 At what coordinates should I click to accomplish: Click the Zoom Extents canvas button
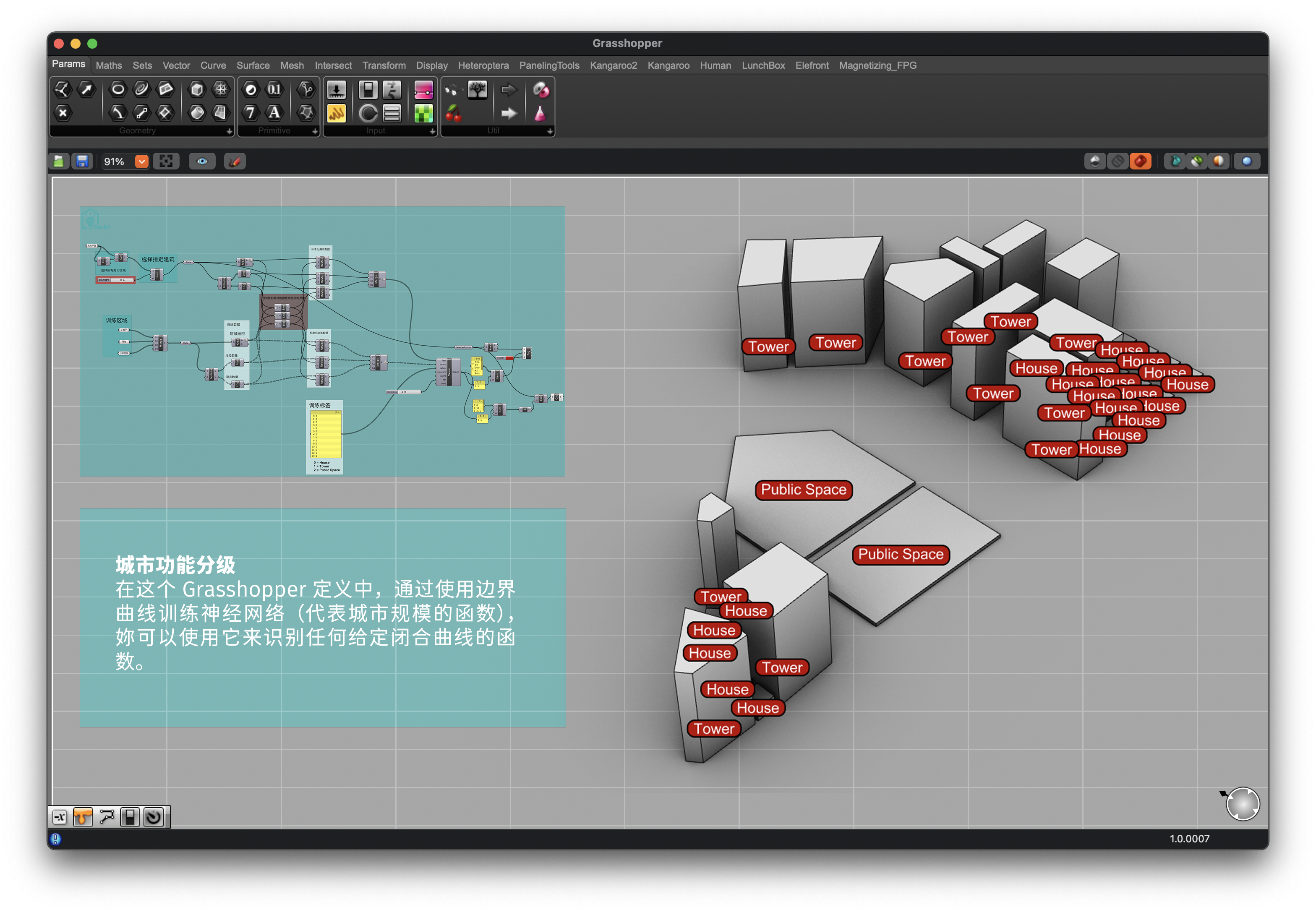tap(166, 162)
